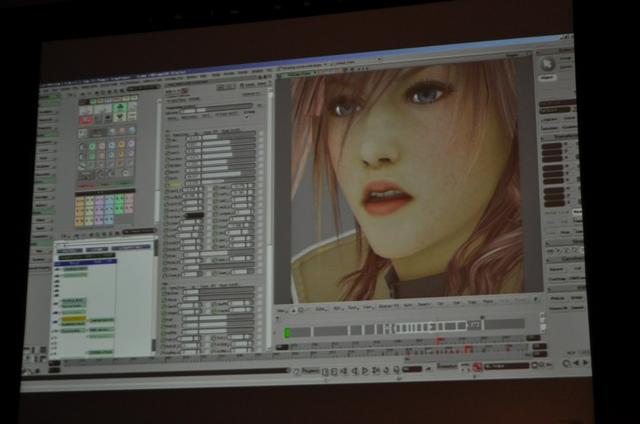Select the yellow ring control in the synoptic grid's top row
The height and width of the screenshot is (424, 640).
point(121,144)
